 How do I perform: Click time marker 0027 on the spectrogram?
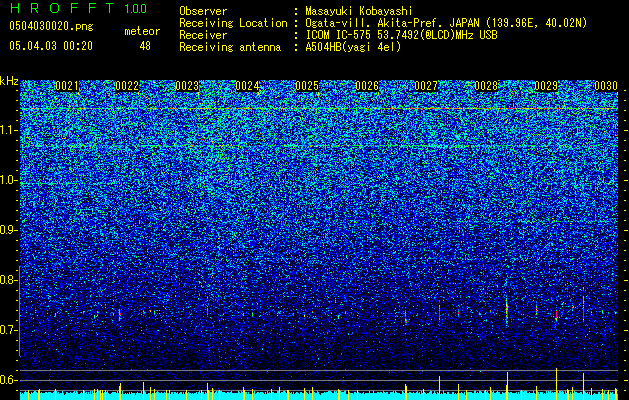pyautogui.click(x=426, y=86)
